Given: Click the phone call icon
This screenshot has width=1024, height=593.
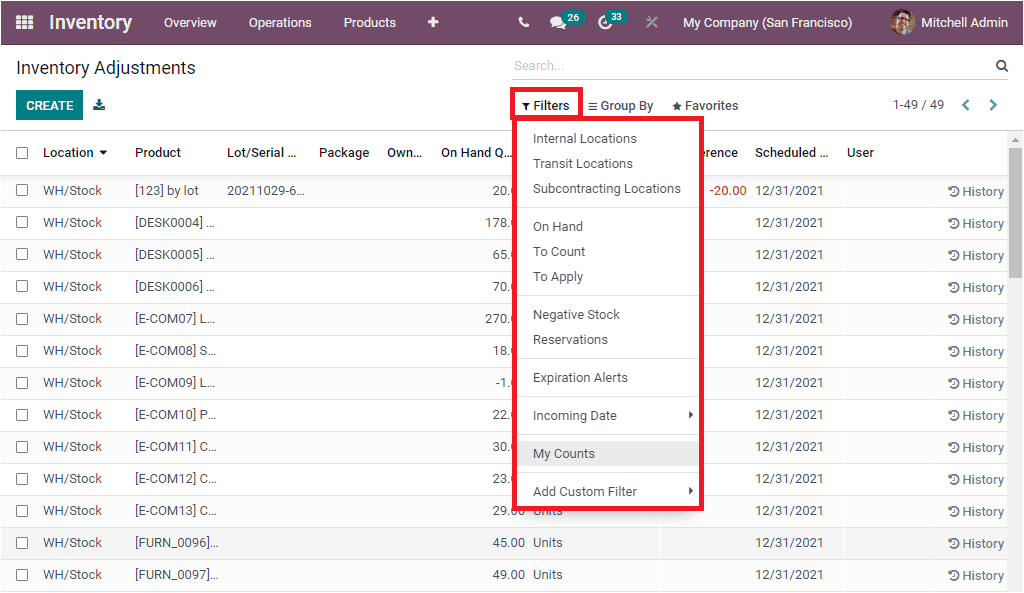Looking at the screenshot, I should click(x=521, y=22).
